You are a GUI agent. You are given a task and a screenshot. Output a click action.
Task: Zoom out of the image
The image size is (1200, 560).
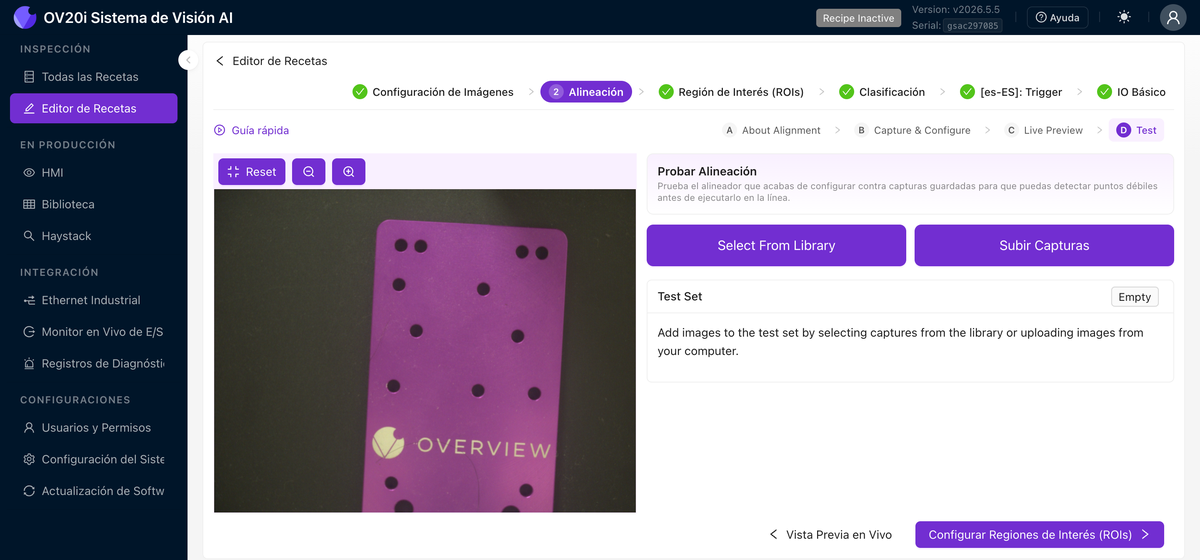(309, 172)
